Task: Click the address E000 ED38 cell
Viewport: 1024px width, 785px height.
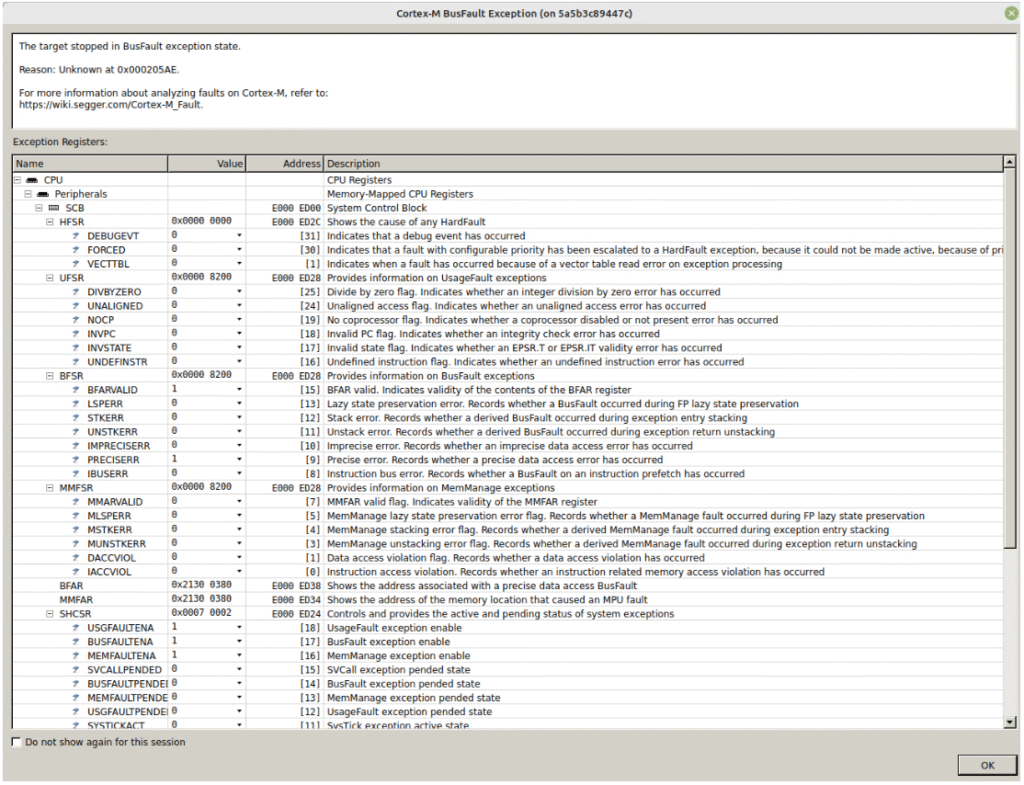Action: [296, 586]
